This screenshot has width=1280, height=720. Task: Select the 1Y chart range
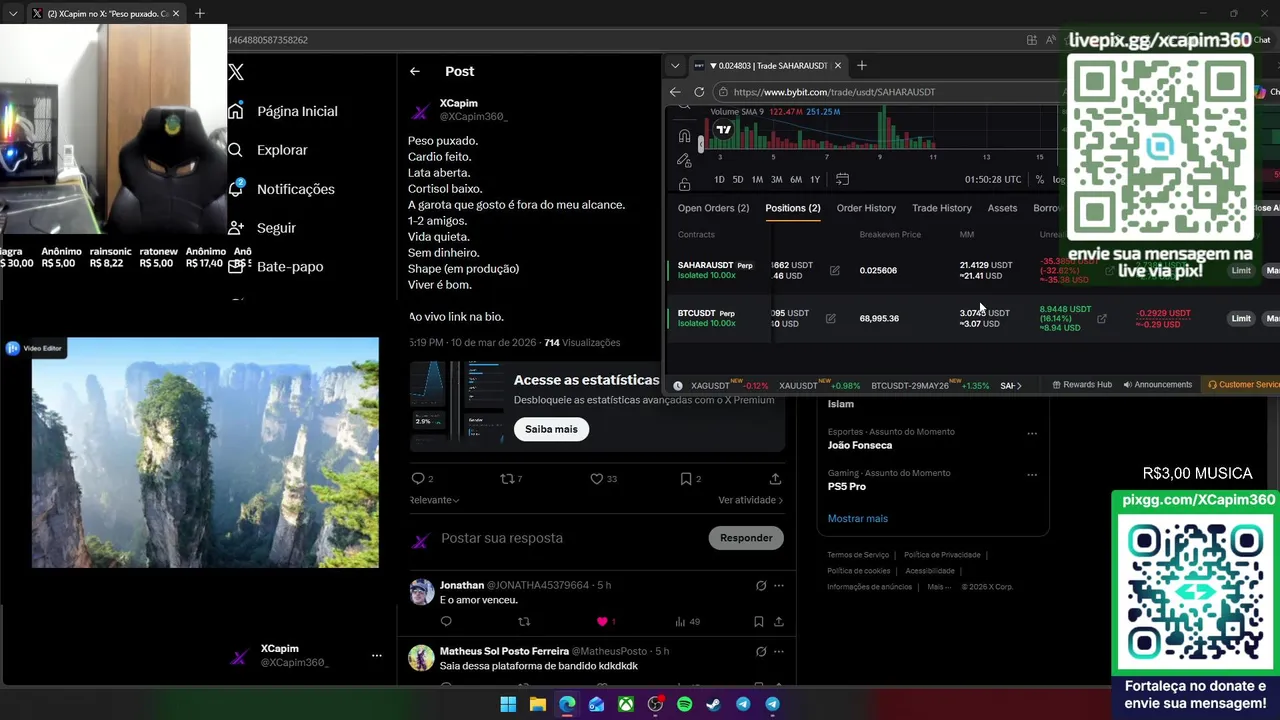[x=815, y=180]
